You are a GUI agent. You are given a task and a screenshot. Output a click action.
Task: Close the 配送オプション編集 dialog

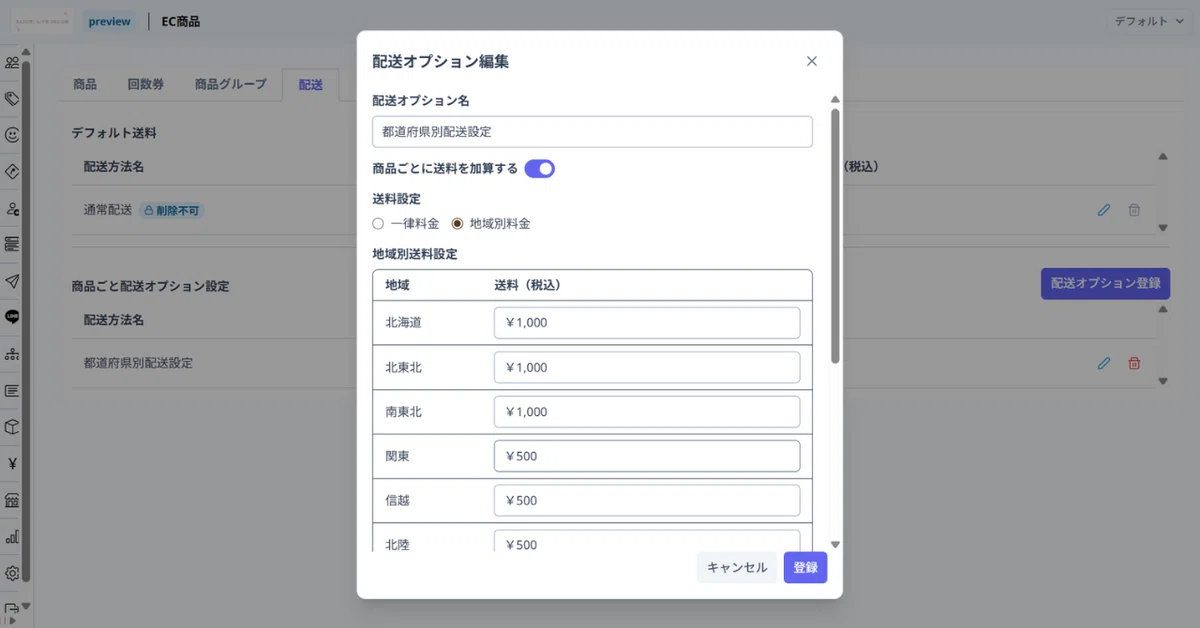point(812,61)
